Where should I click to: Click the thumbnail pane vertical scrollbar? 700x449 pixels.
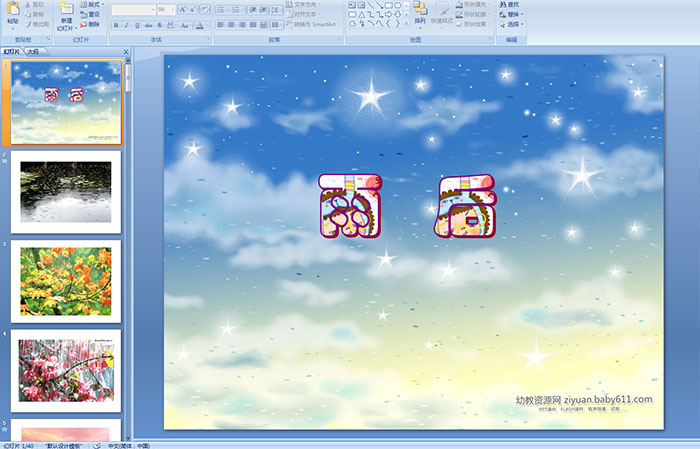128,250
